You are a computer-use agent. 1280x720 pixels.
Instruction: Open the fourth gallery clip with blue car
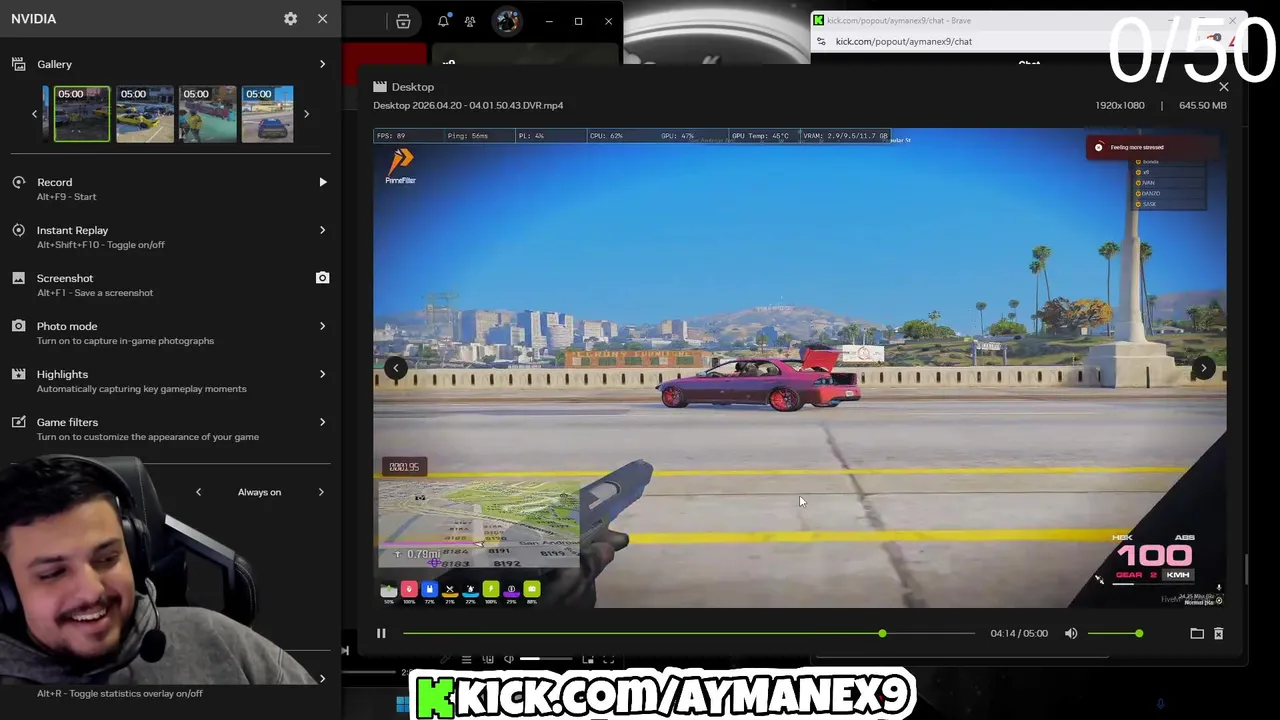(267, 114)
